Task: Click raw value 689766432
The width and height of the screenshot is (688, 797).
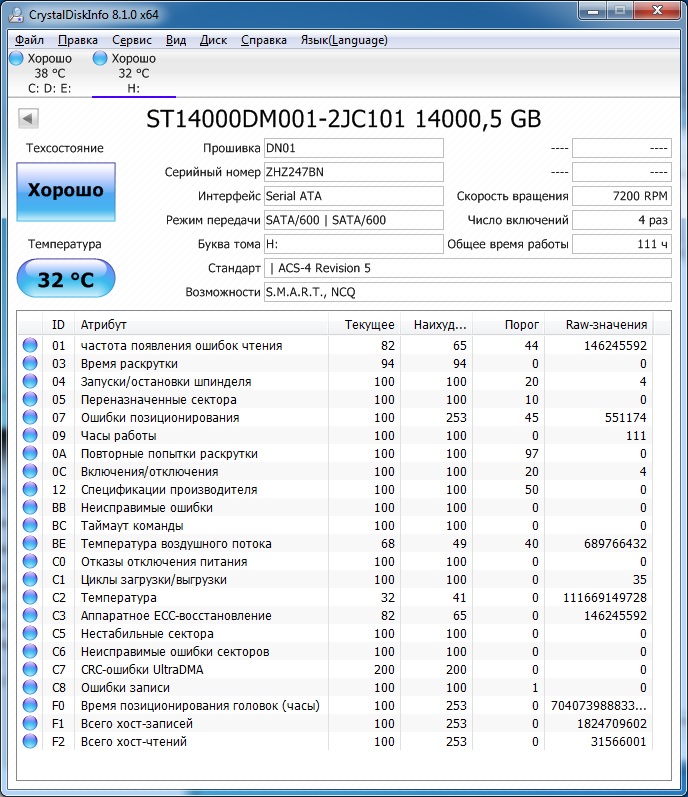Action: [x=615, y=543]
